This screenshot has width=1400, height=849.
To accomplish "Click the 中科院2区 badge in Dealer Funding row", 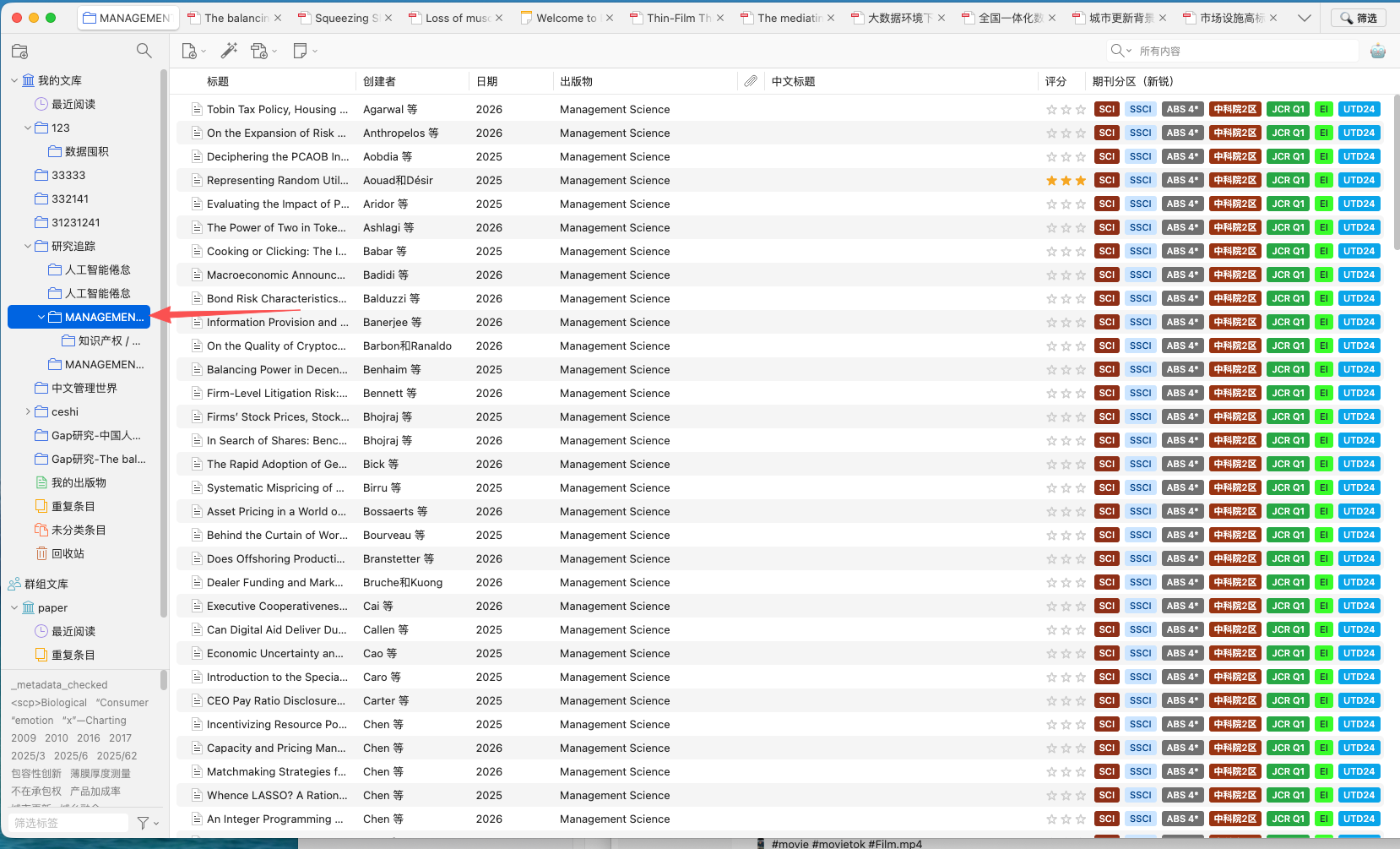I will point(1235,582).
